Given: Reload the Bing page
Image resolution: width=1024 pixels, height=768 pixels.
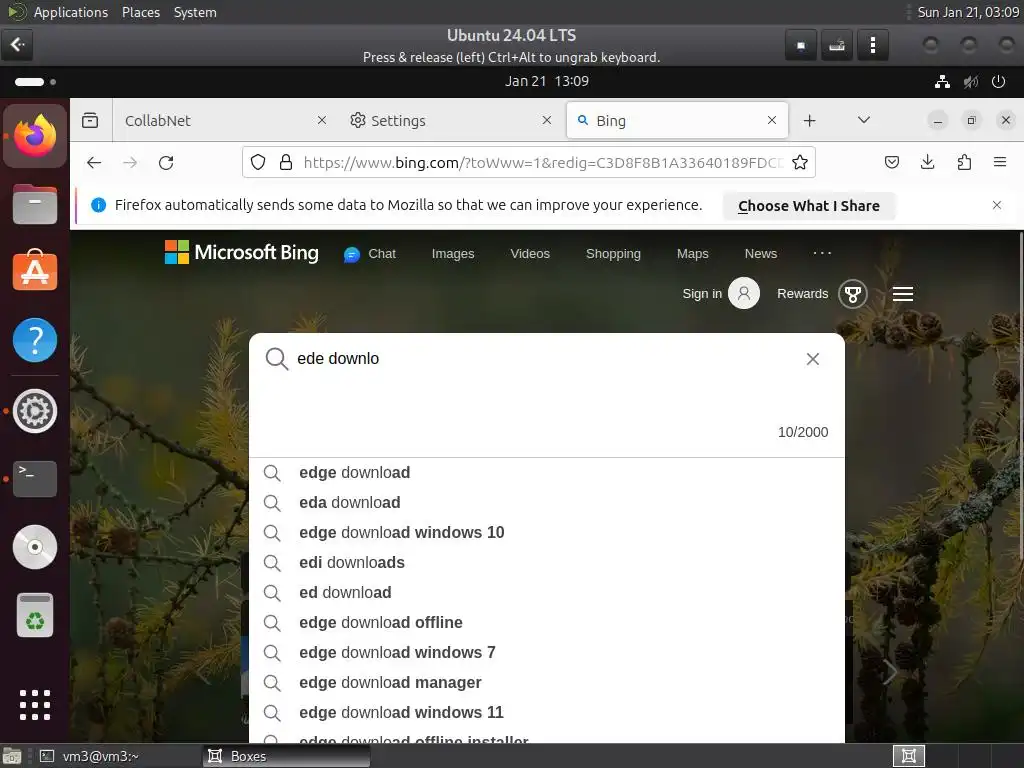Looking at the screenshot, I should tap(166, 163).
